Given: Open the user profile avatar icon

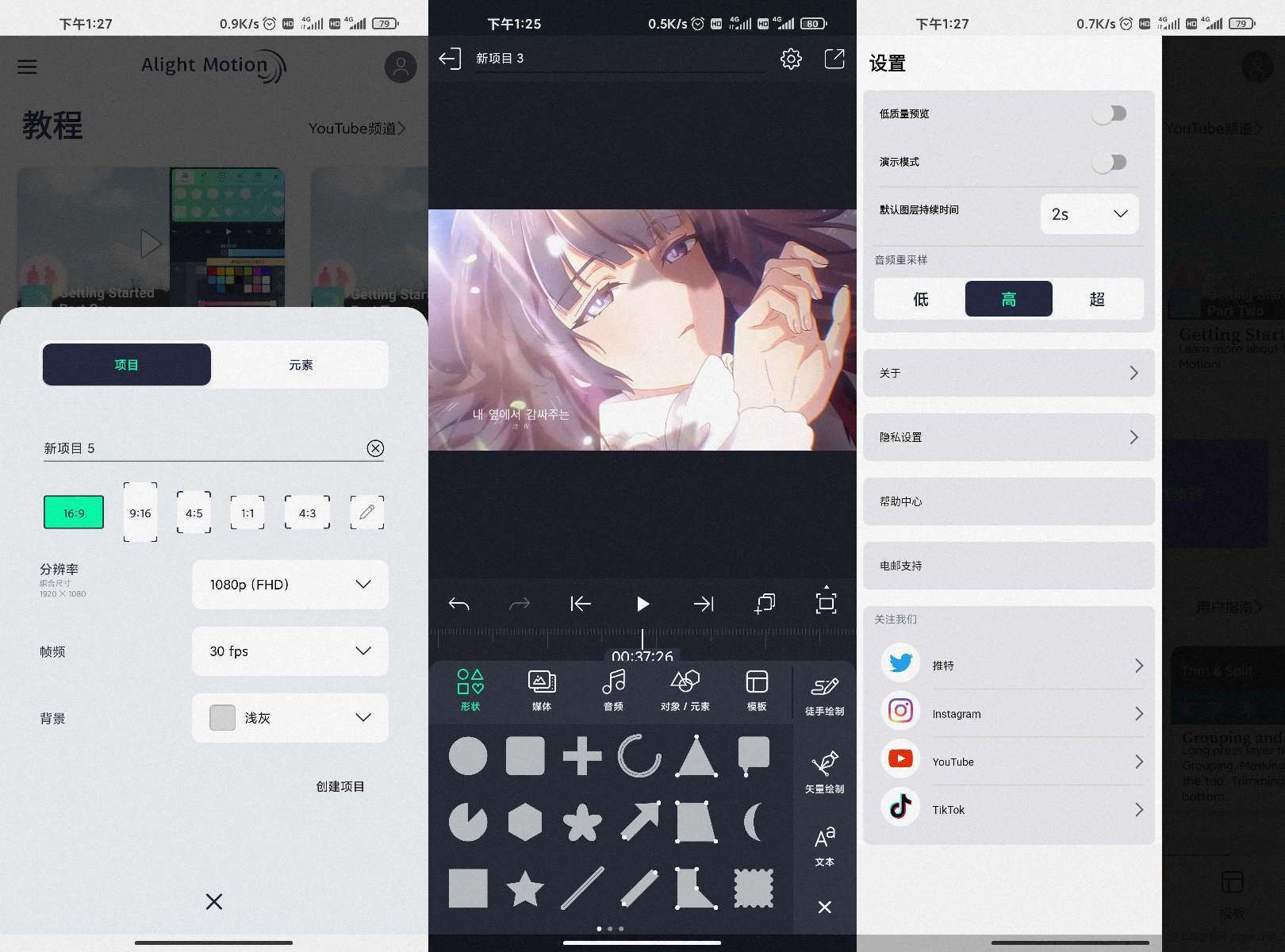Looking at the screenshot, I should pos(401,67).
